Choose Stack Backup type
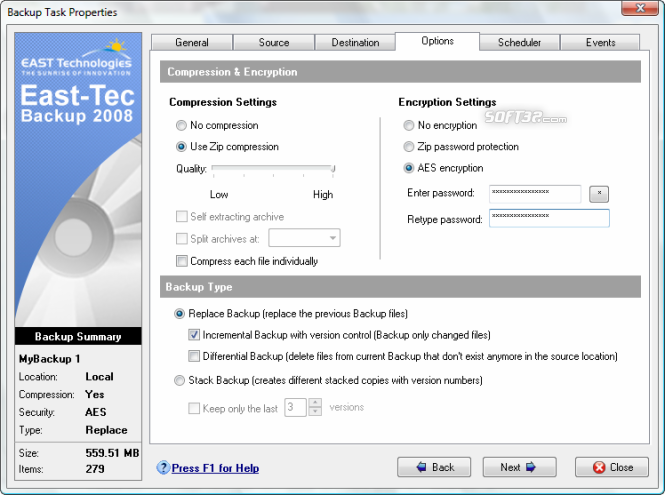The image size is (665, 495). 179,380
